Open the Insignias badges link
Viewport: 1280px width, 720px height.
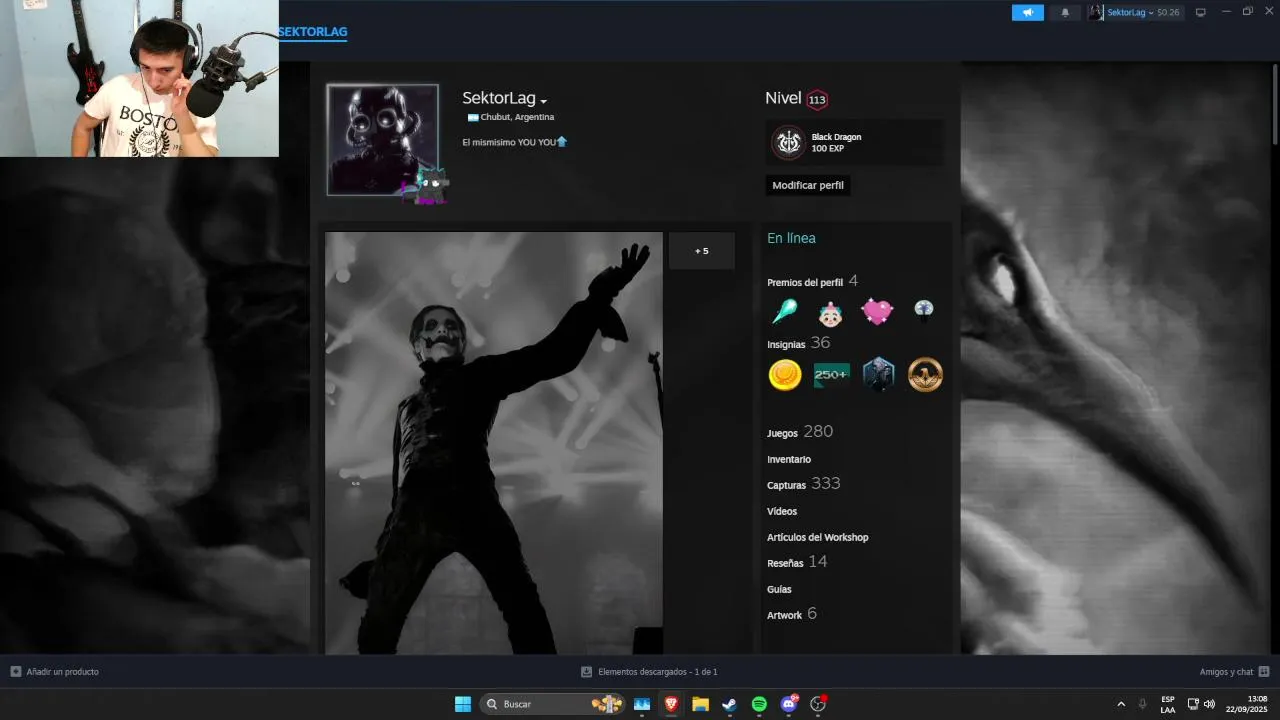tap(786, 344)
